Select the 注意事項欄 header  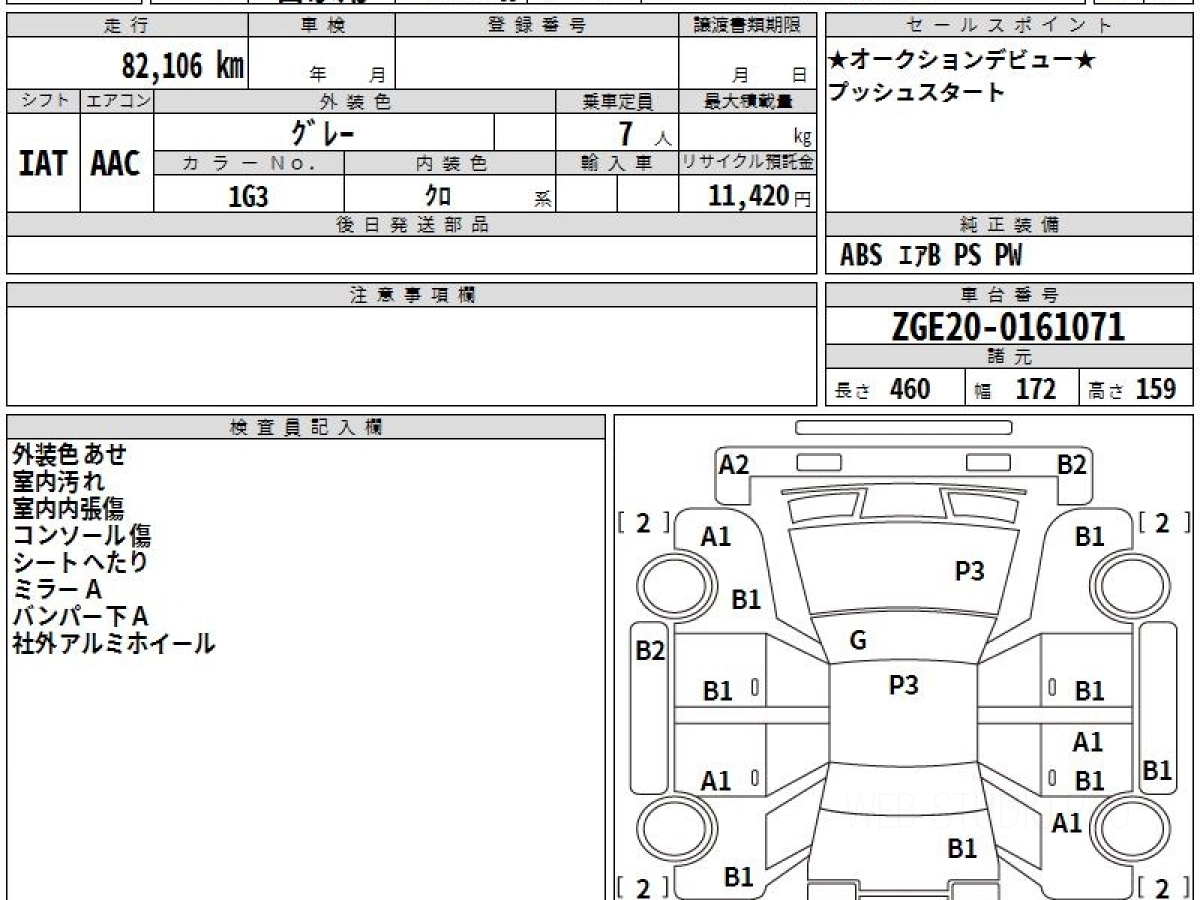click(x=412, y=295)
